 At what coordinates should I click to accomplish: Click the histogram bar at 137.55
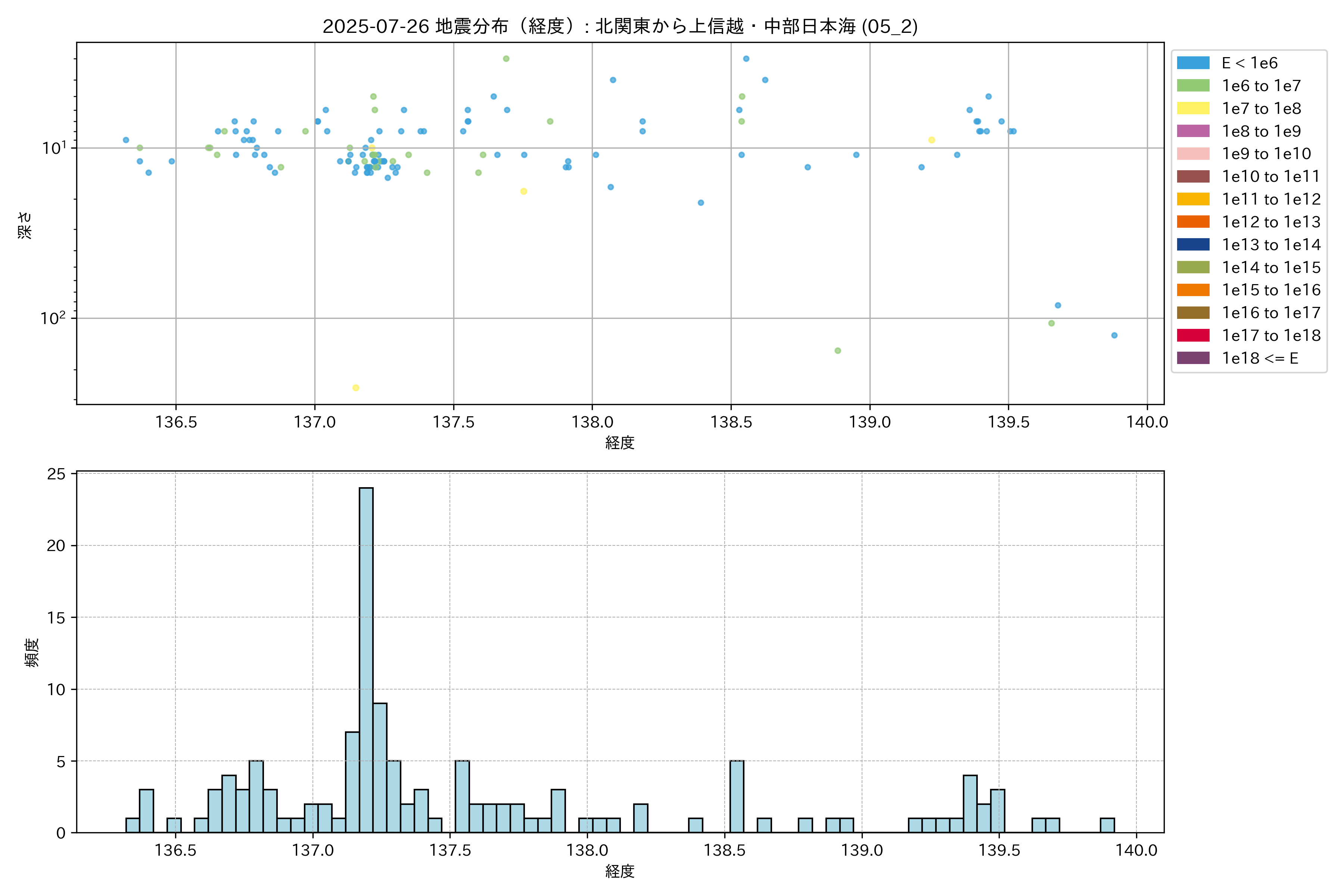pyautogui.click(x=462, y=797)
